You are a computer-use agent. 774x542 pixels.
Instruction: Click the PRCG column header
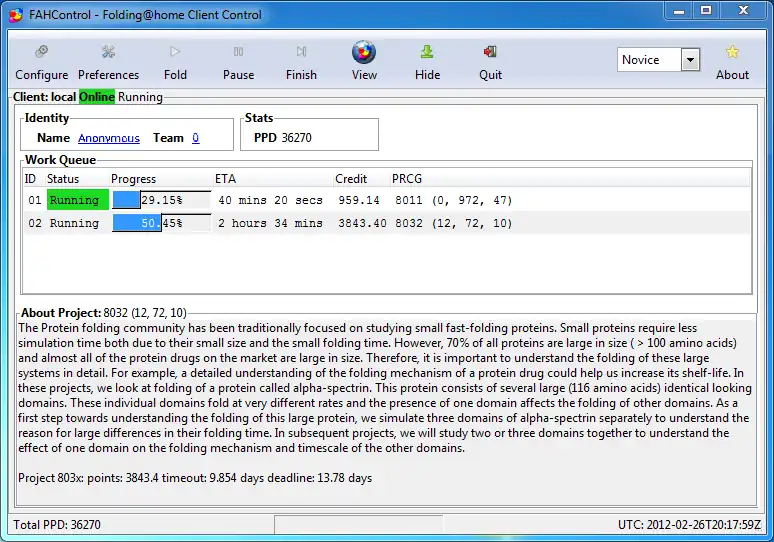[x=407, y=179]
